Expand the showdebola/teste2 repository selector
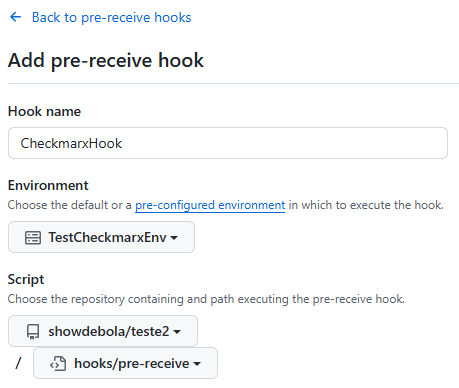The image size is (459, 388). pyautogui.click(x=103, y=331)
